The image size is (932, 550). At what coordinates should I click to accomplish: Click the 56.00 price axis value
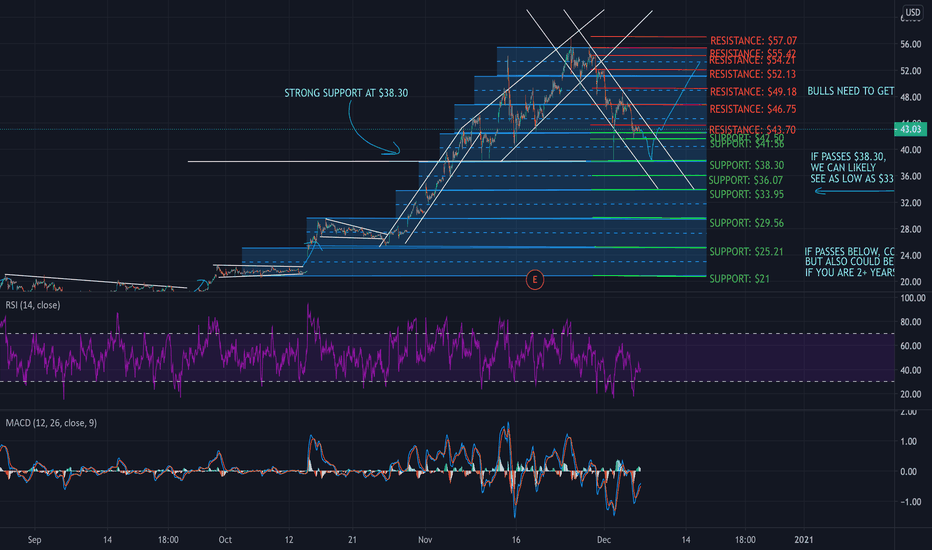[911, 45]
